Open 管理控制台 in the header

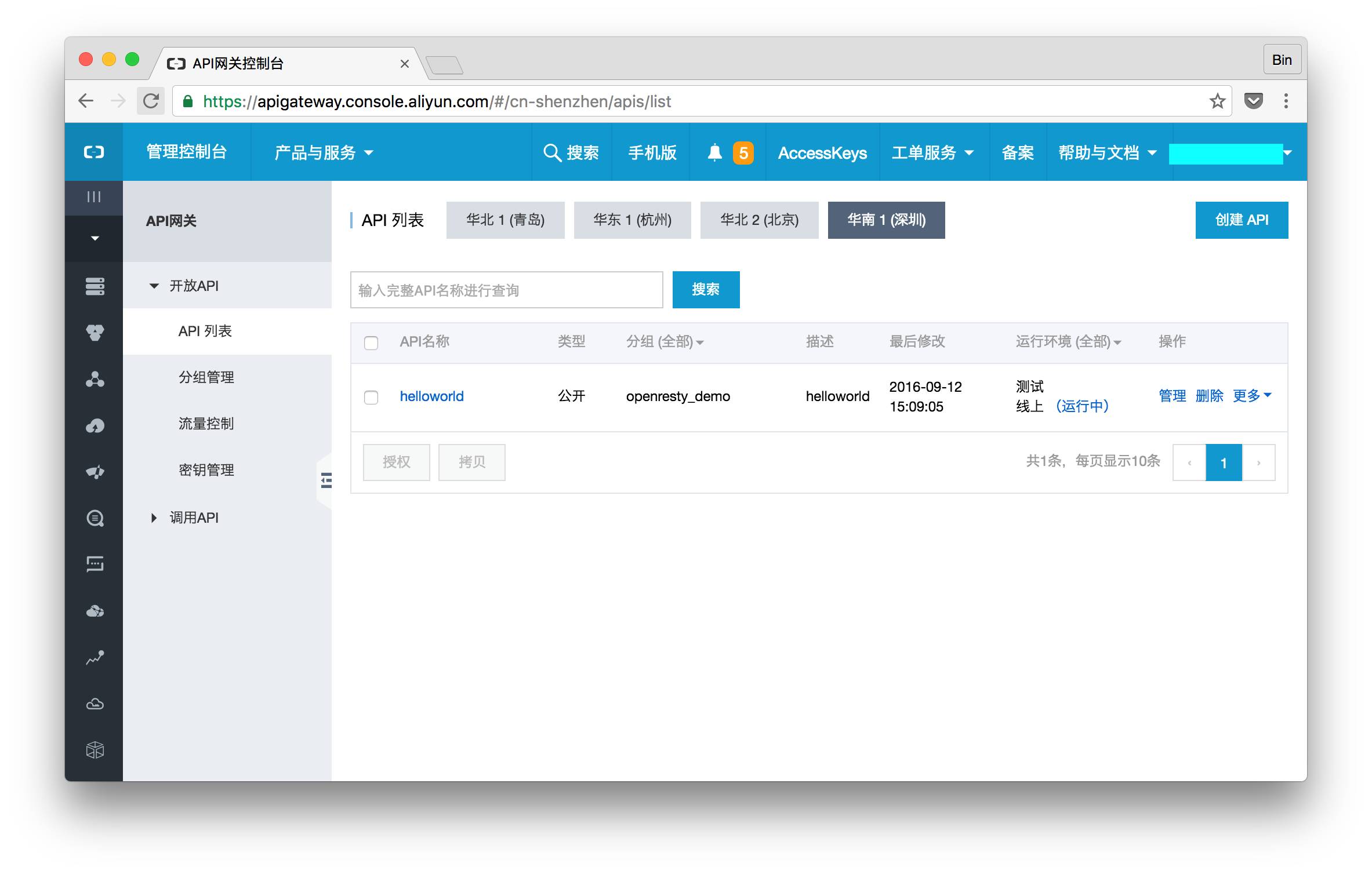186,152
